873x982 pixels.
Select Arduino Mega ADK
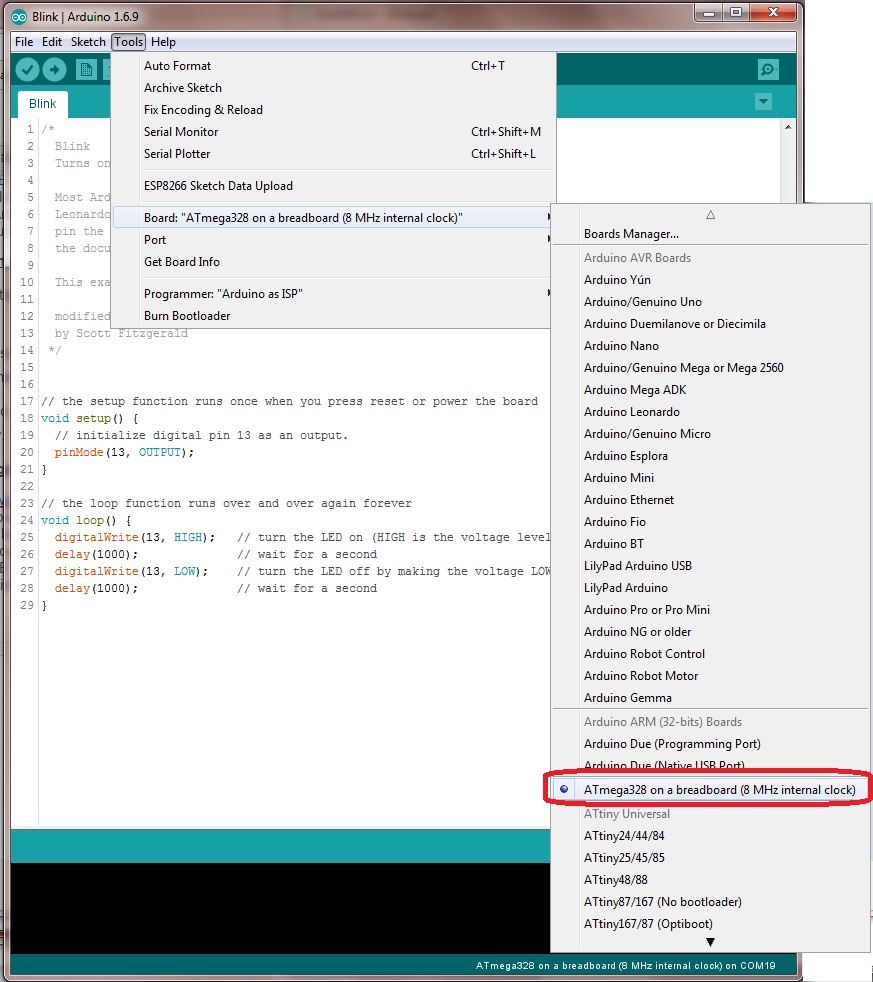[x=710, y=390]
